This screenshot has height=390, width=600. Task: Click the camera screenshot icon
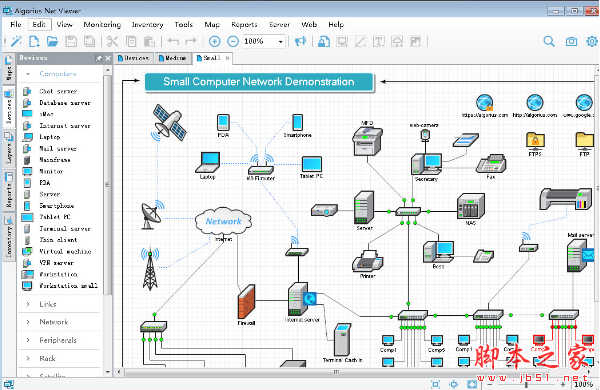[x=571, y=41]
